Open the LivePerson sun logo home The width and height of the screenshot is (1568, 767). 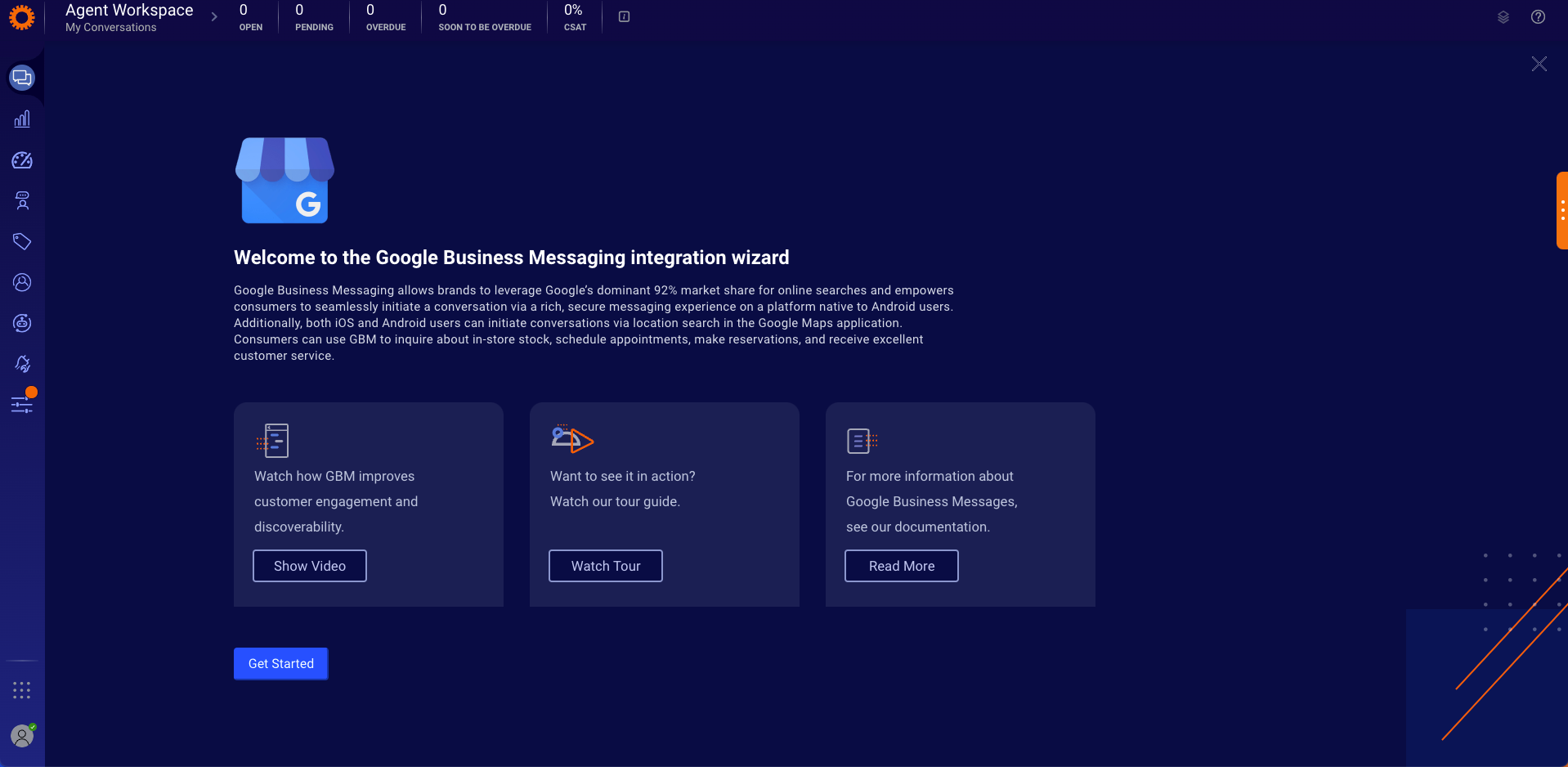(x=22, y=17)
